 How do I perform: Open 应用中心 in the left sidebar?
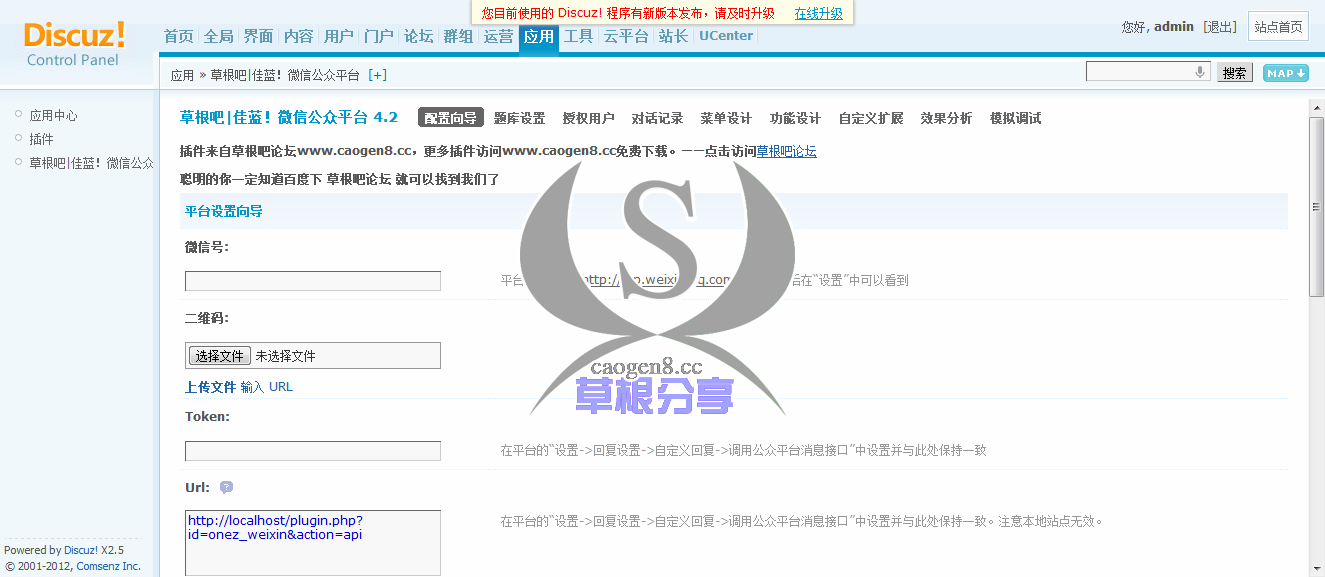[53, 116]
